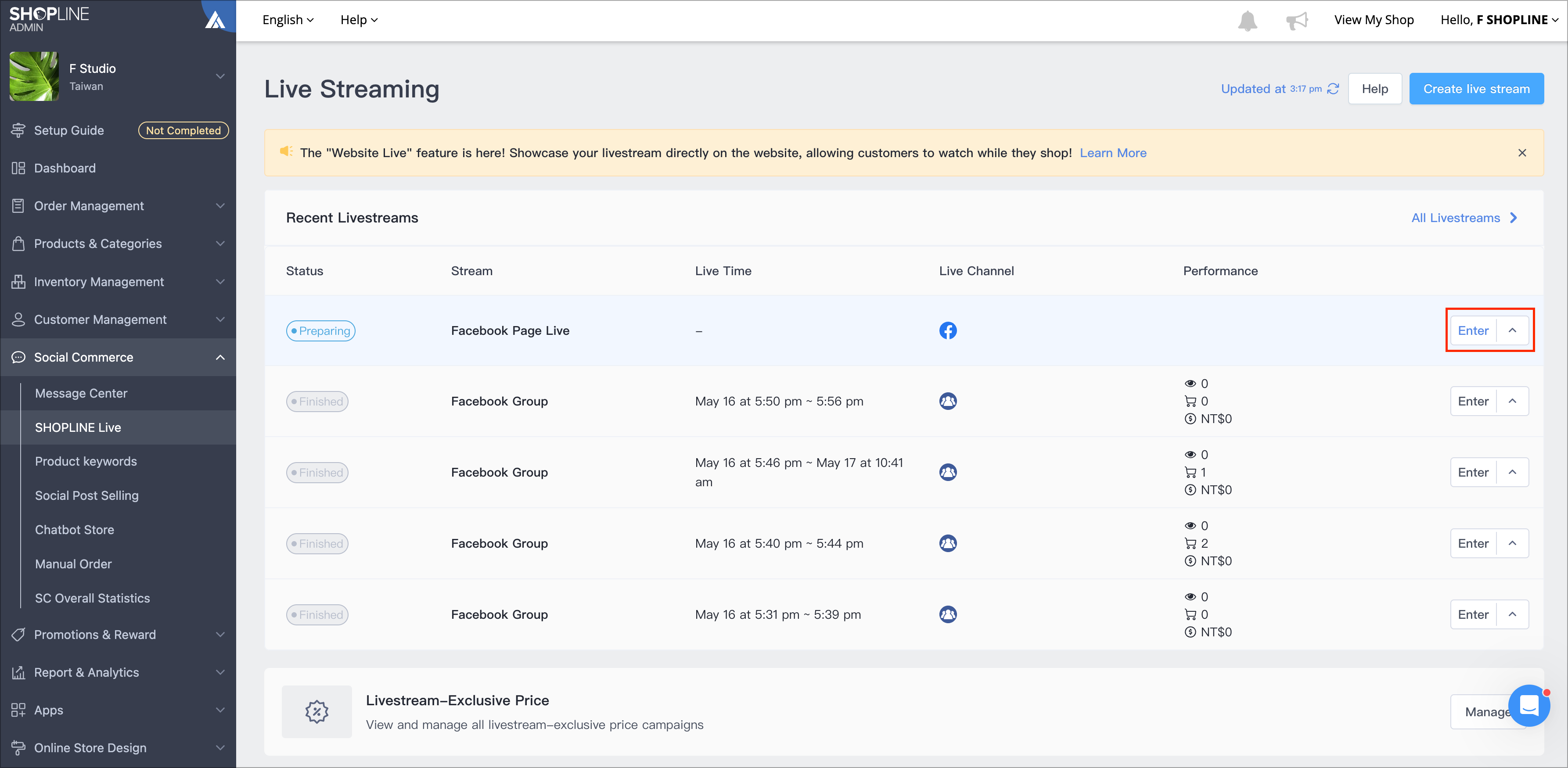The width and height of the screenshot is (1568, 768).
Task: Click Enter for the 5:46 pm Facebook Group stream
Action: [x=1473, y=472]
